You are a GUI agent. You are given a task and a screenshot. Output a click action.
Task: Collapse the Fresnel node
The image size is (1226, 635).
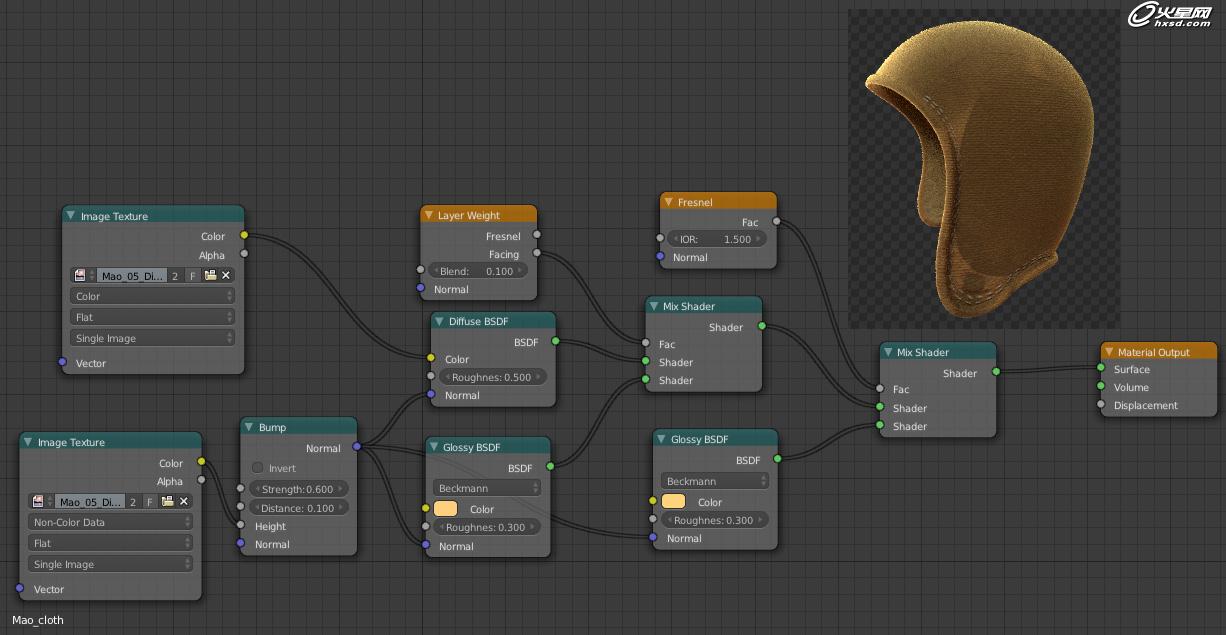pos(669,202)
